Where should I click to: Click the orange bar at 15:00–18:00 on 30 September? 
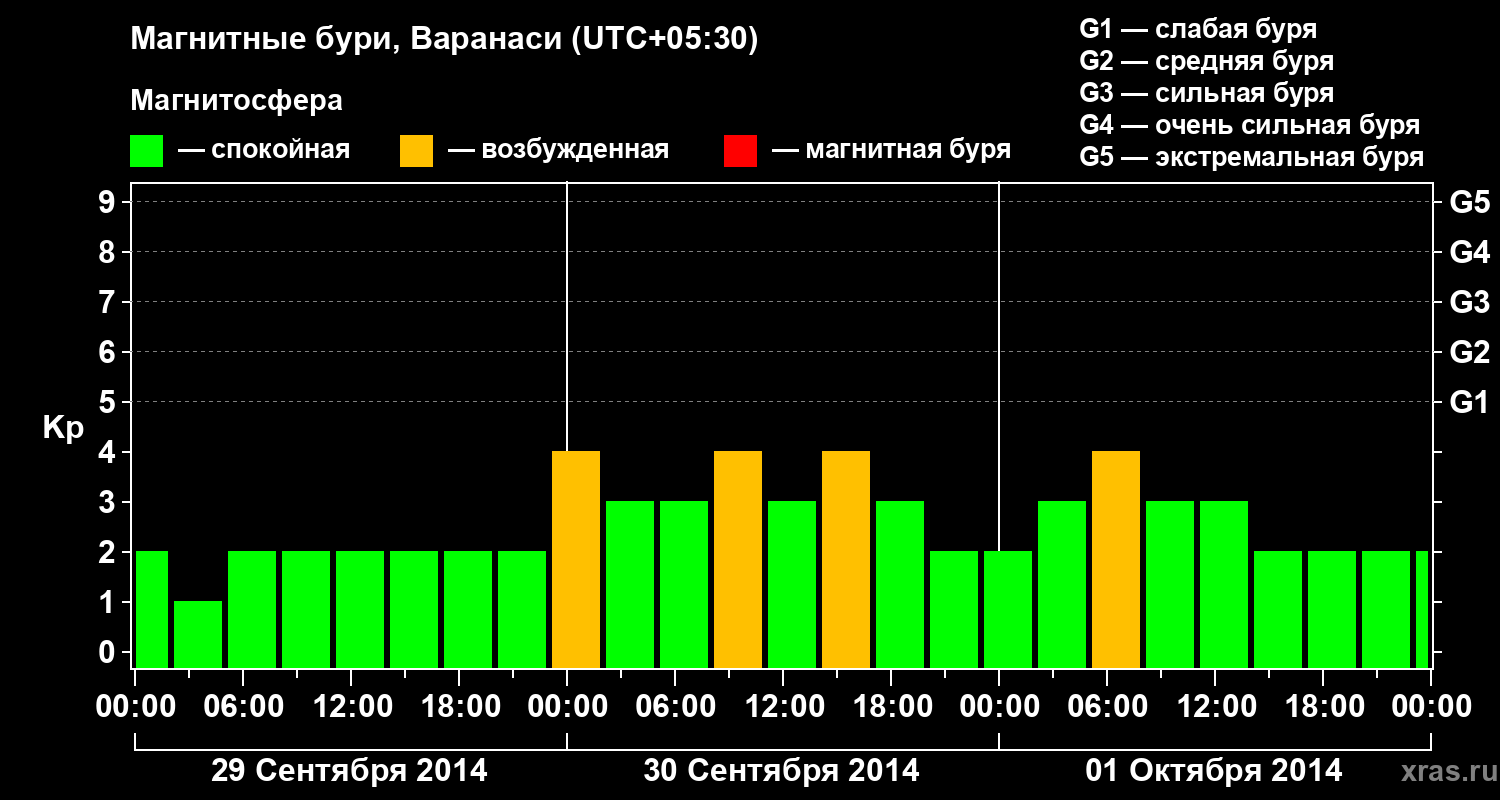[x=846, y=559]
